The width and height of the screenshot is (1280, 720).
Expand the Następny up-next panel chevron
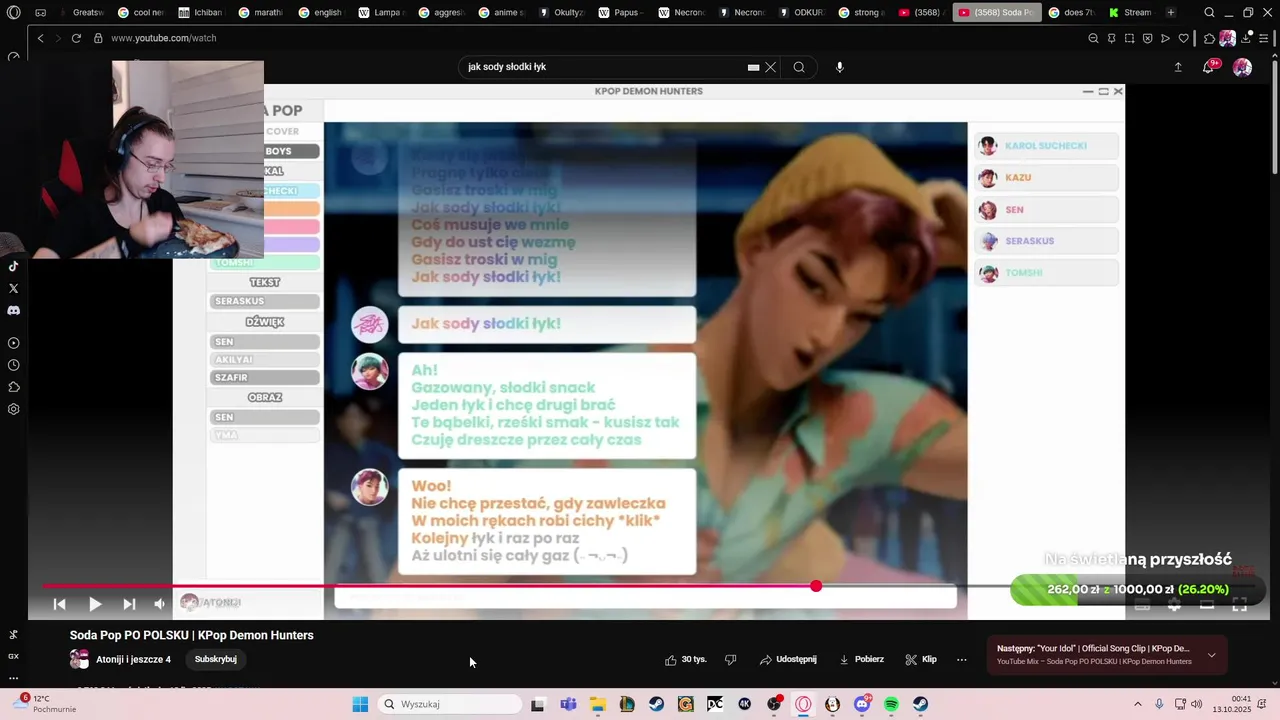(x=1212, y=655)
